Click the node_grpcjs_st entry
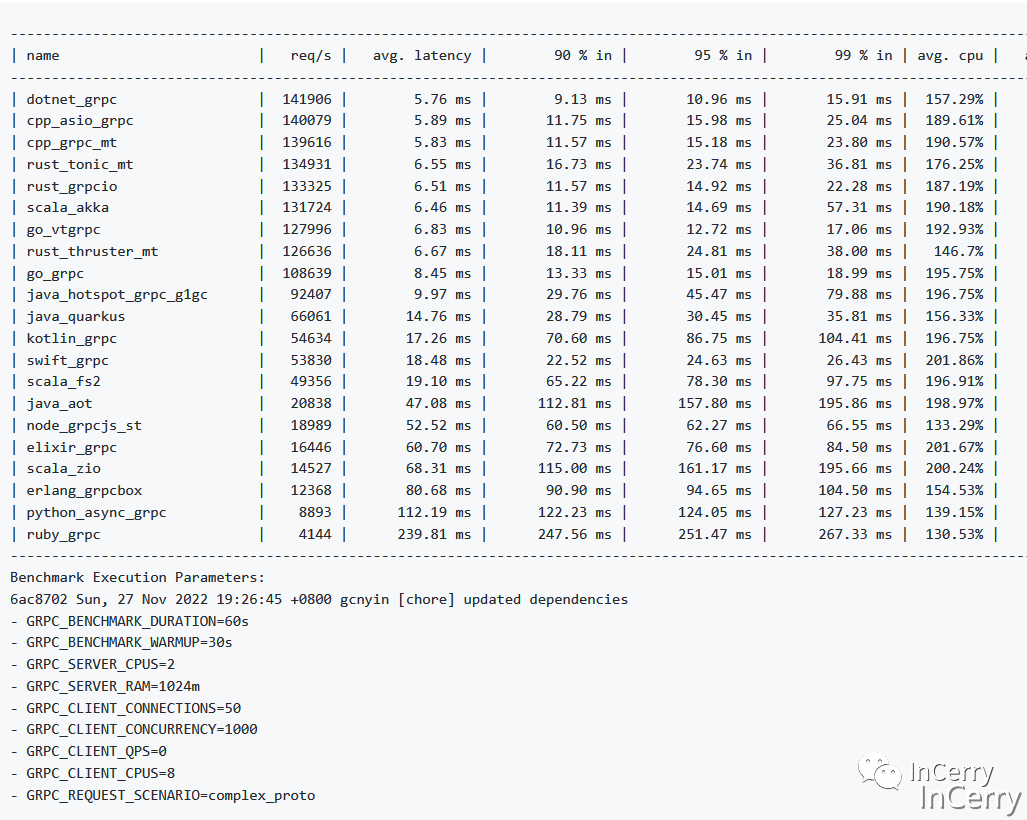Screen dimensions: 1027x820 [x=84, y=425]
